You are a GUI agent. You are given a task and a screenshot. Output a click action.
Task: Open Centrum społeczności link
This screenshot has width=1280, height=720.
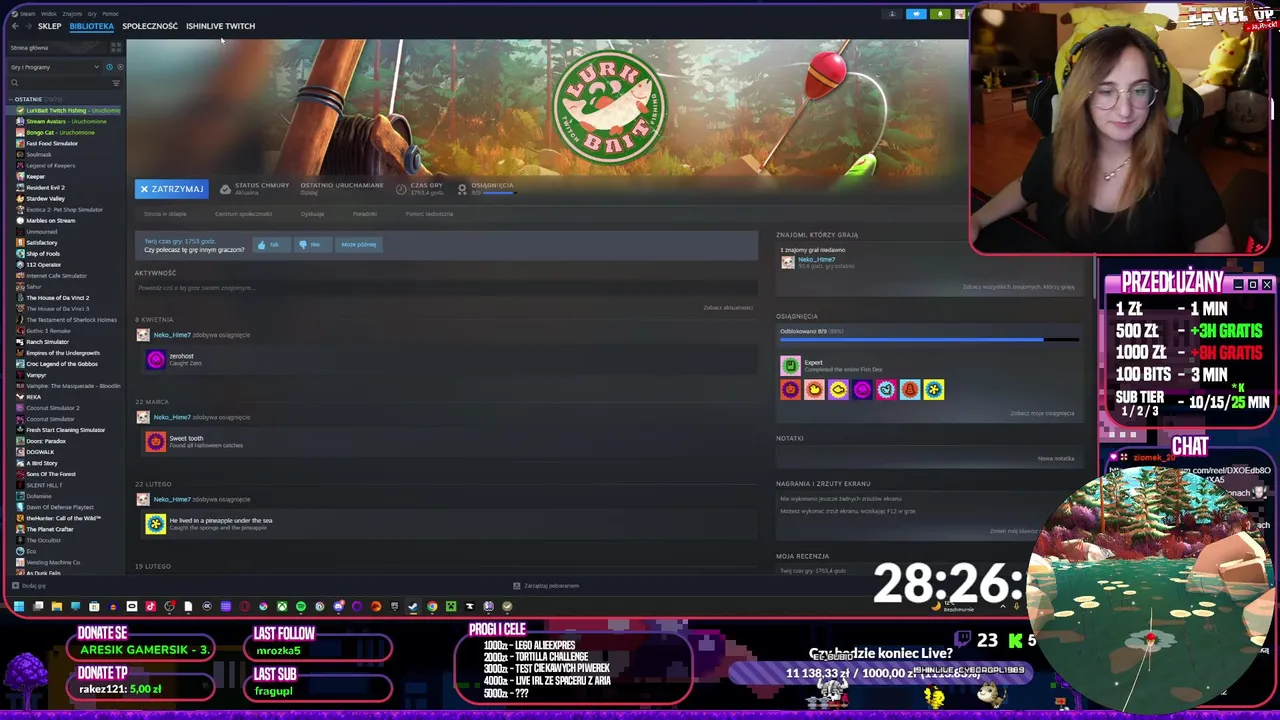(243, 214)
